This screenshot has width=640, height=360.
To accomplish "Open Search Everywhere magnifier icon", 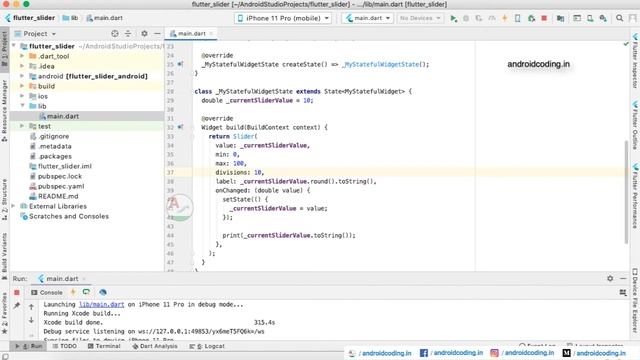I will coord(620,18).
